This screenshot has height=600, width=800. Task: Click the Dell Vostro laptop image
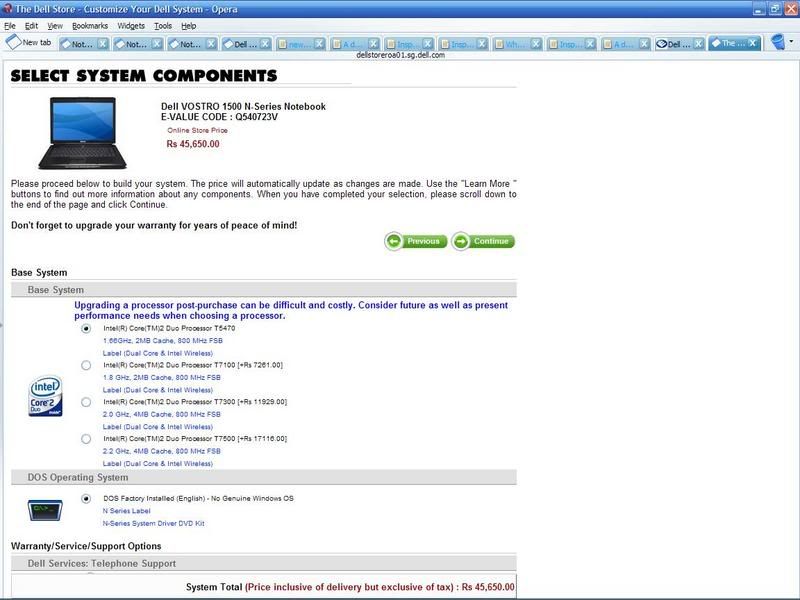(82, 133)
